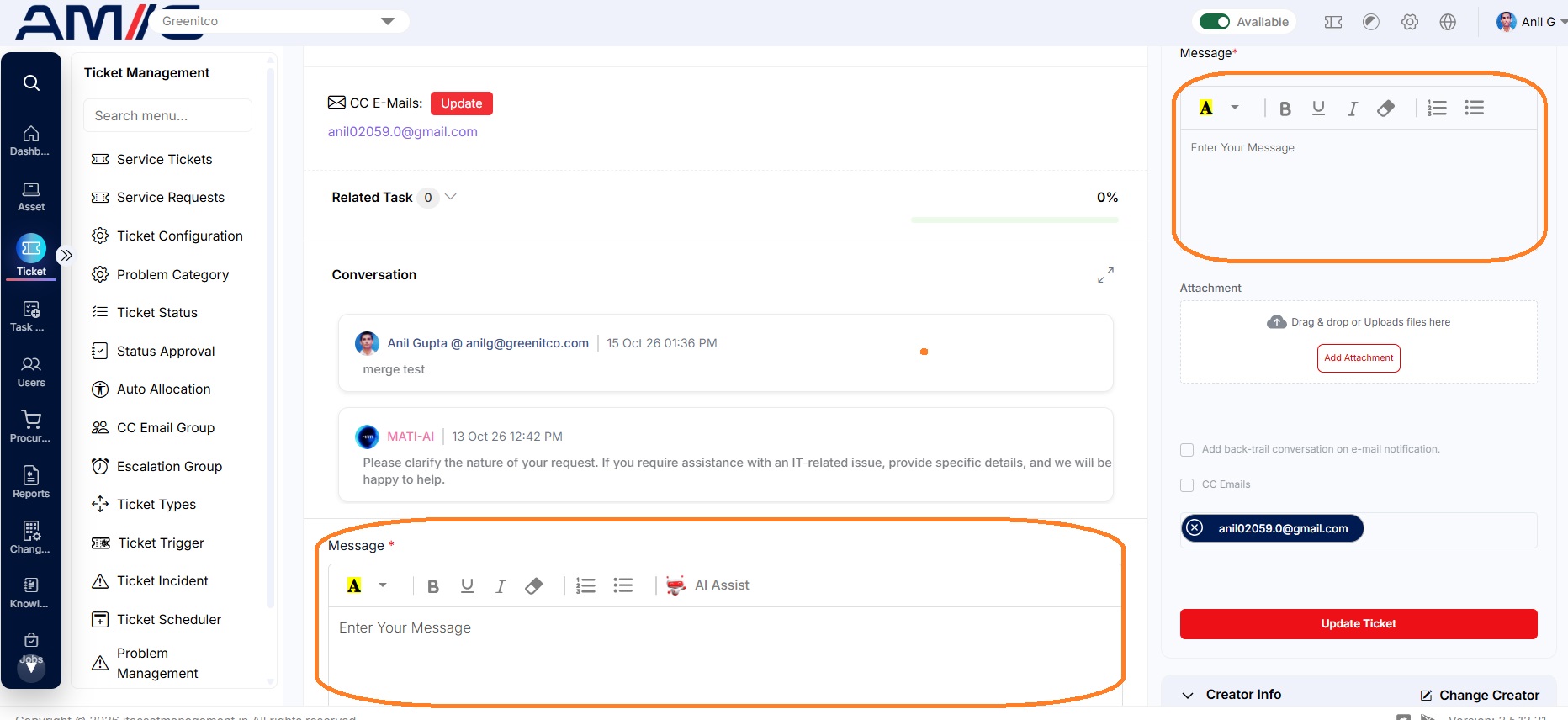Viewport: 1568px width, 720px height.
Task: Pick text highlight color in right-panel editor
Action: [x=1206, y=108]
